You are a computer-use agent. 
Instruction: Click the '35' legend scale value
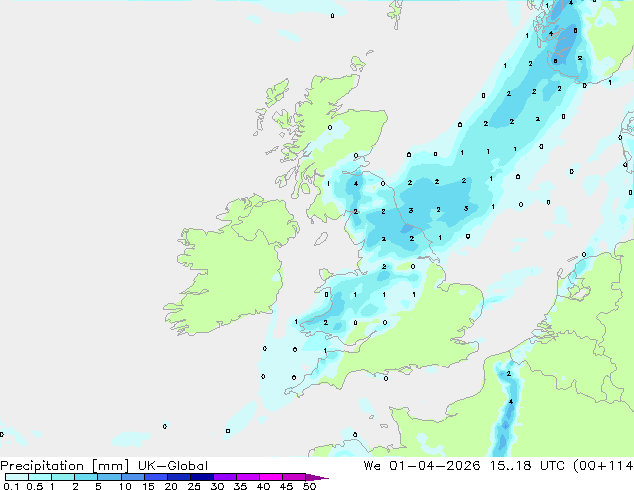click(240, 486)
